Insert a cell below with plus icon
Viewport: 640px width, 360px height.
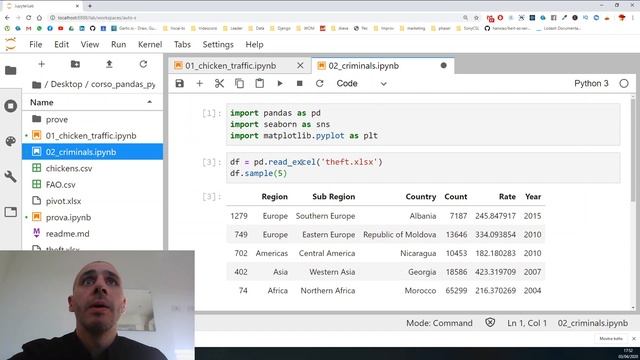click(x=199, y=83)
